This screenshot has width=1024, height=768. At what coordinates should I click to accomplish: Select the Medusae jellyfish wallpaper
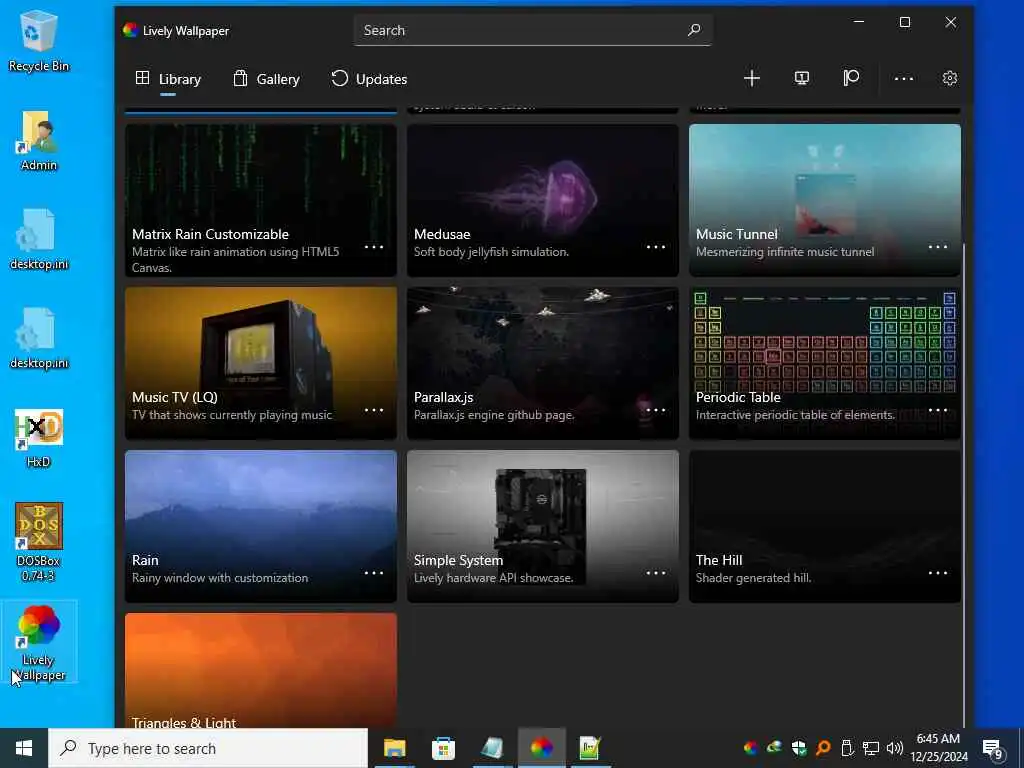coord(543,200)
